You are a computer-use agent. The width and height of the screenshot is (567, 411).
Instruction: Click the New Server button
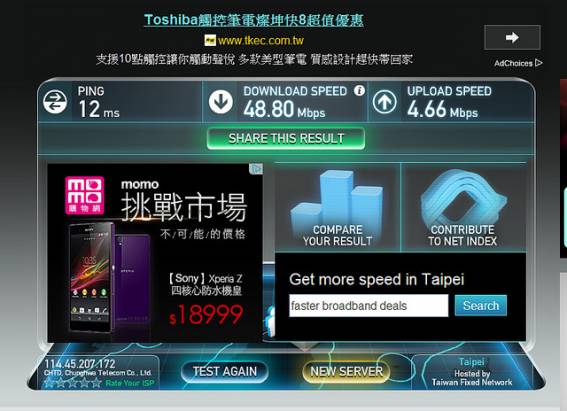tap(346, 371)
